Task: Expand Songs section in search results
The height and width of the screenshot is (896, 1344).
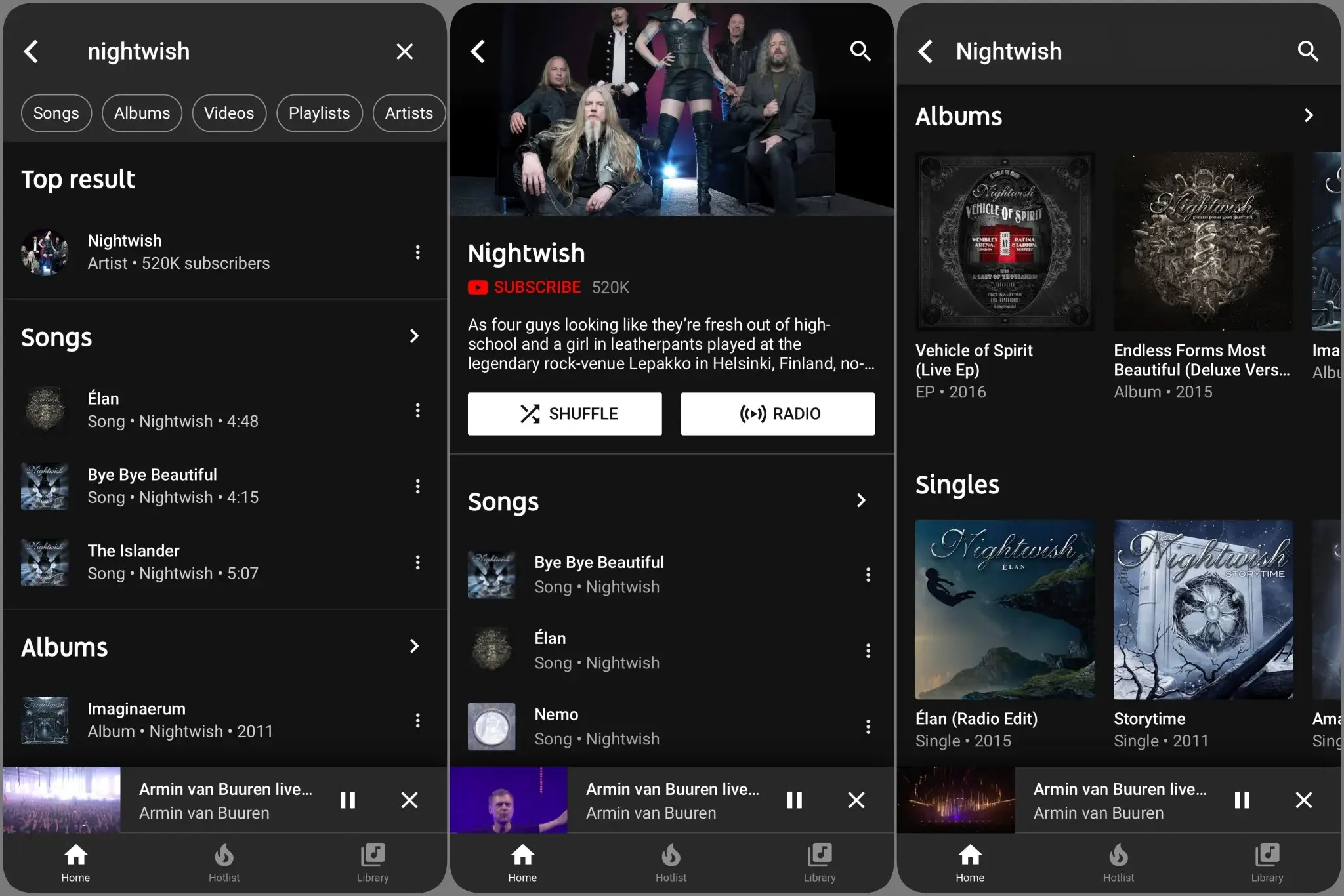Action: coord(414,336)
